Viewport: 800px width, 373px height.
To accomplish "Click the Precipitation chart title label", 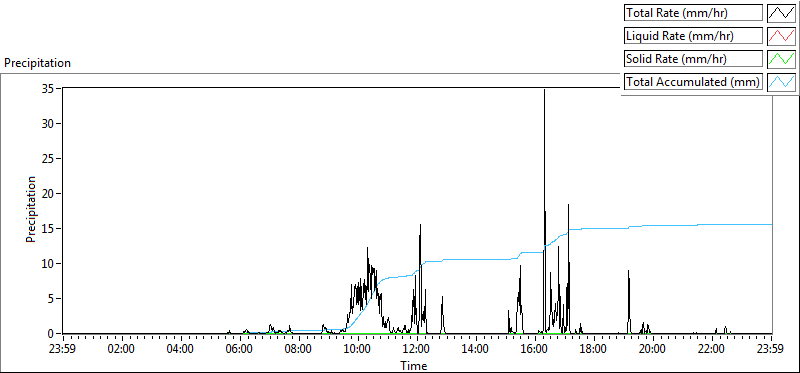I will point(37,63).
